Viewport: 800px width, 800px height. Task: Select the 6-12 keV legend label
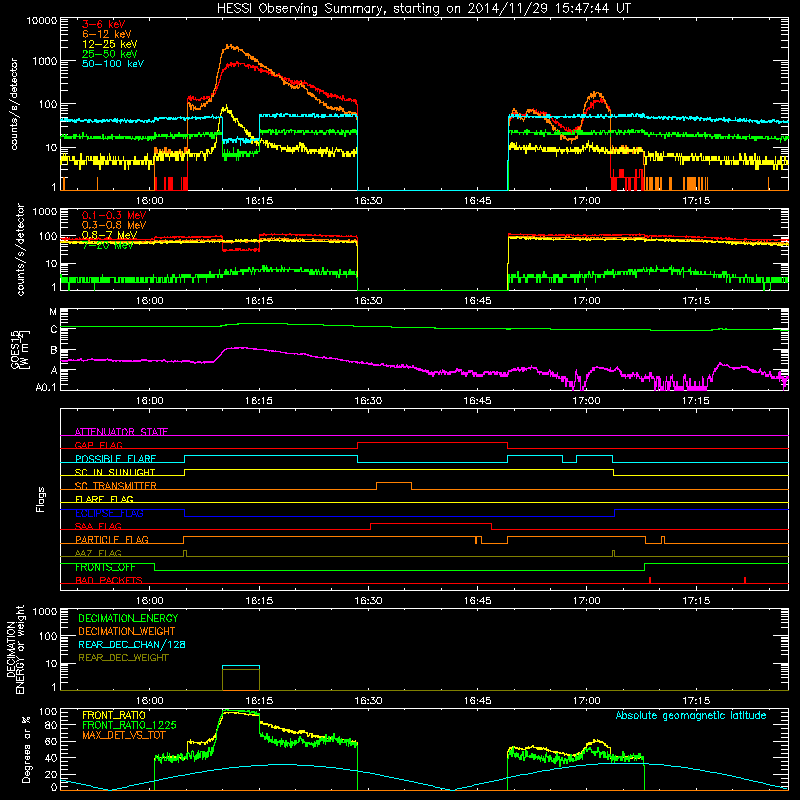tap(107, 34)
